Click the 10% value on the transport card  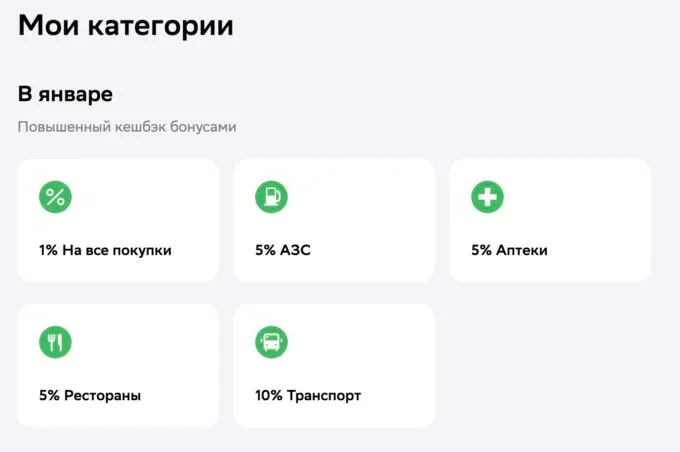click(x=269, y=395)
